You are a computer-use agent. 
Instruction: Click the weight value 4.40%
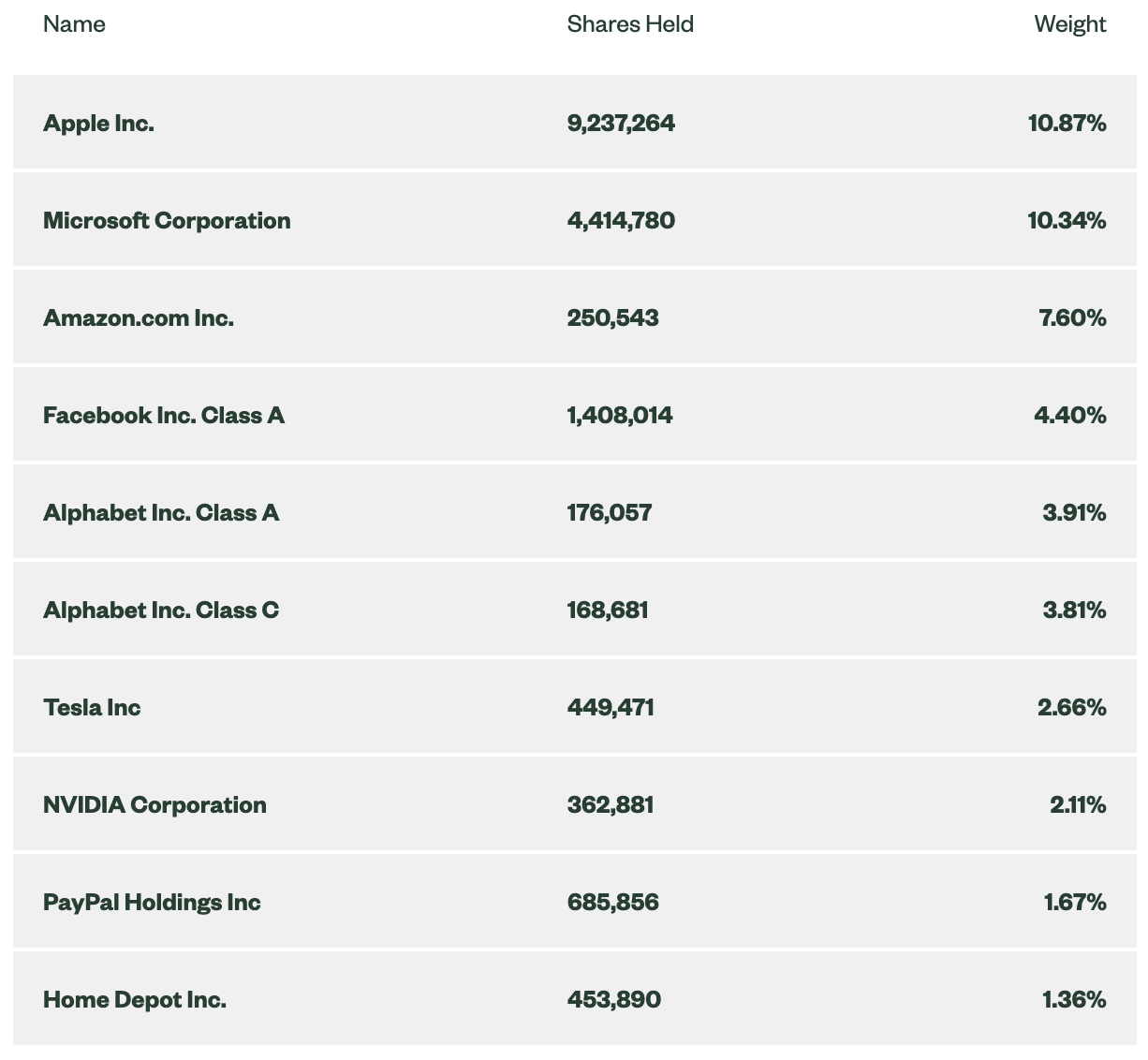pos(1070,415)
